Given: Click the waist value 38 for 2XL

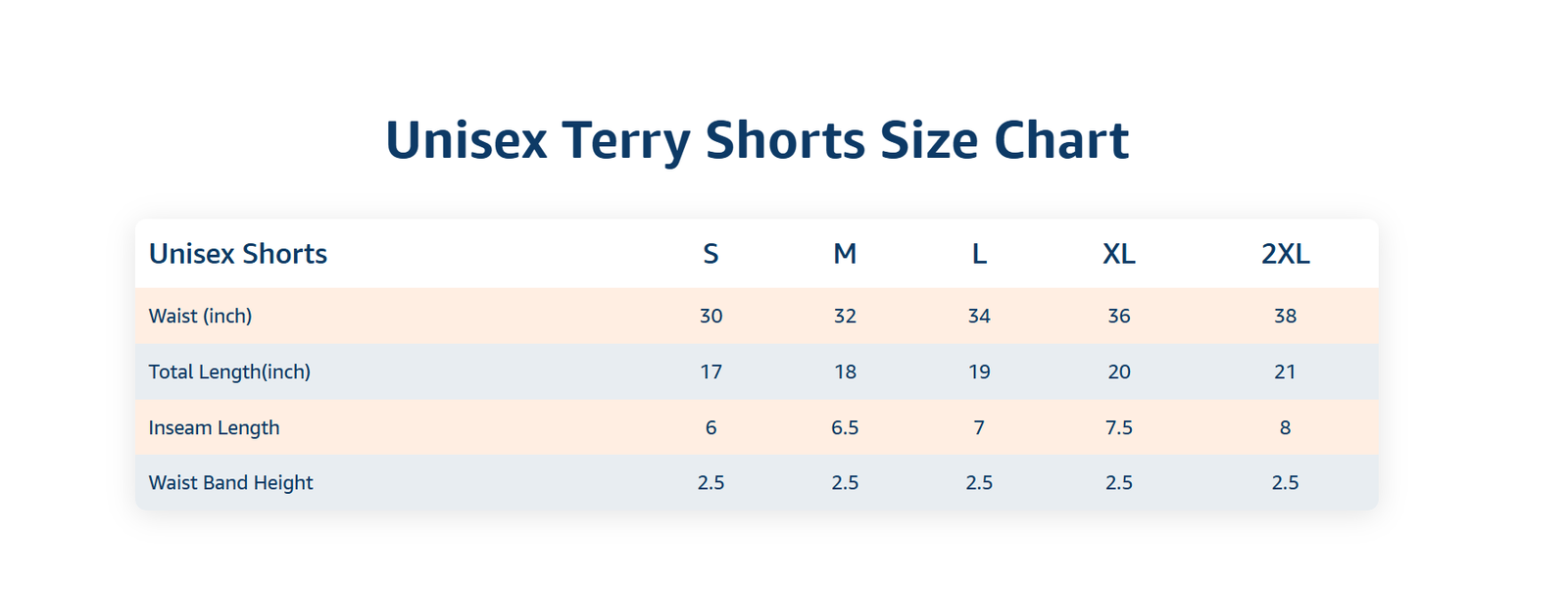Looking at the screenshot, I should [x=1285, y=316].
